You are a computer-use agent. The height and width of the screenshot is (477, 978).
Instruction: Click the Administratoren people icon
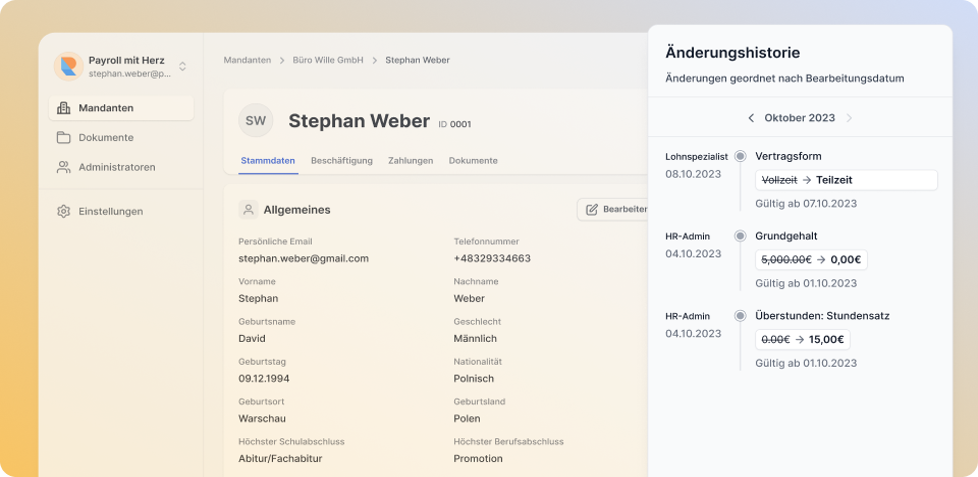coord(64,167)
